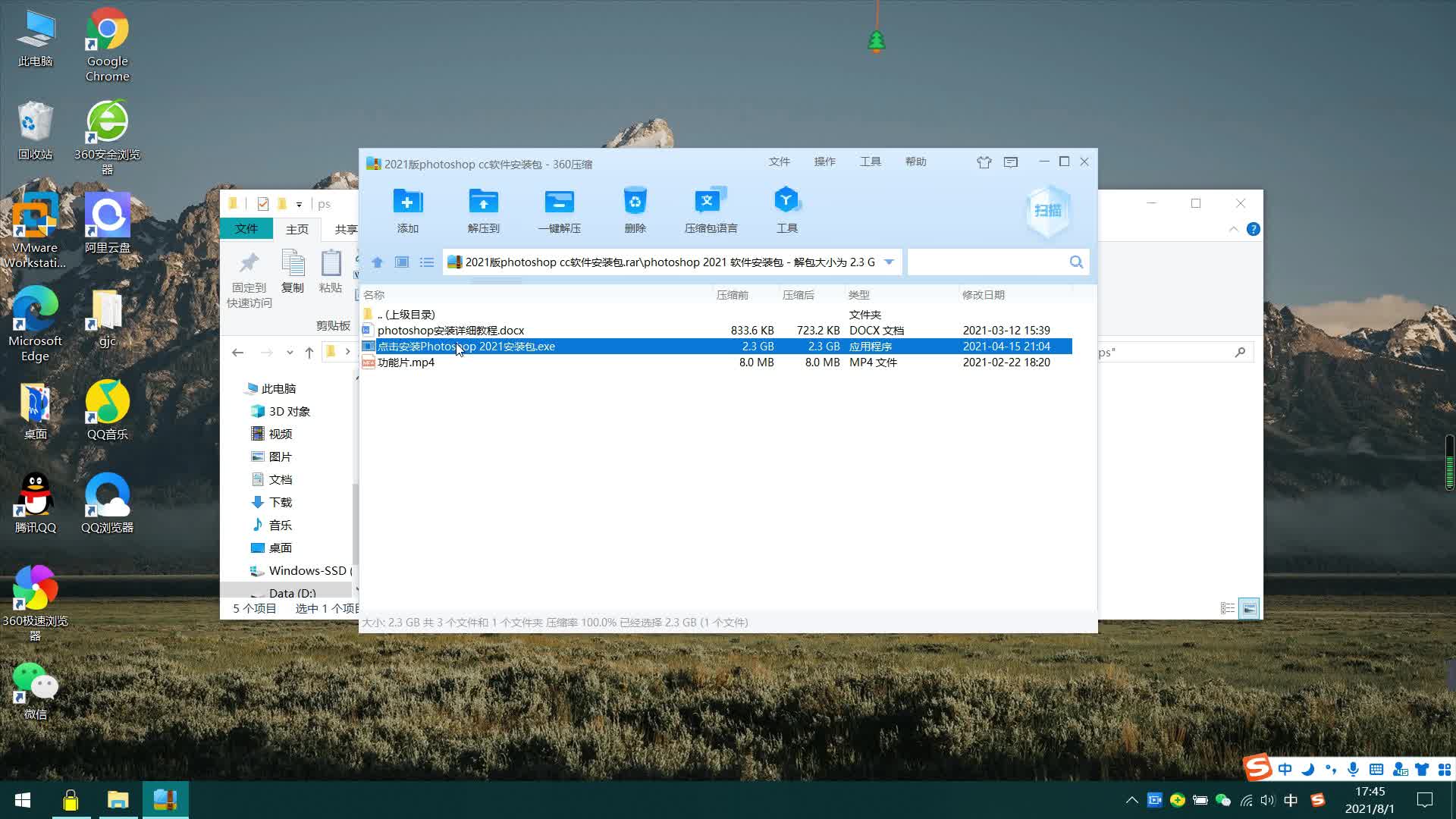Show hidden tray icons chevron

click(1132, 800)
